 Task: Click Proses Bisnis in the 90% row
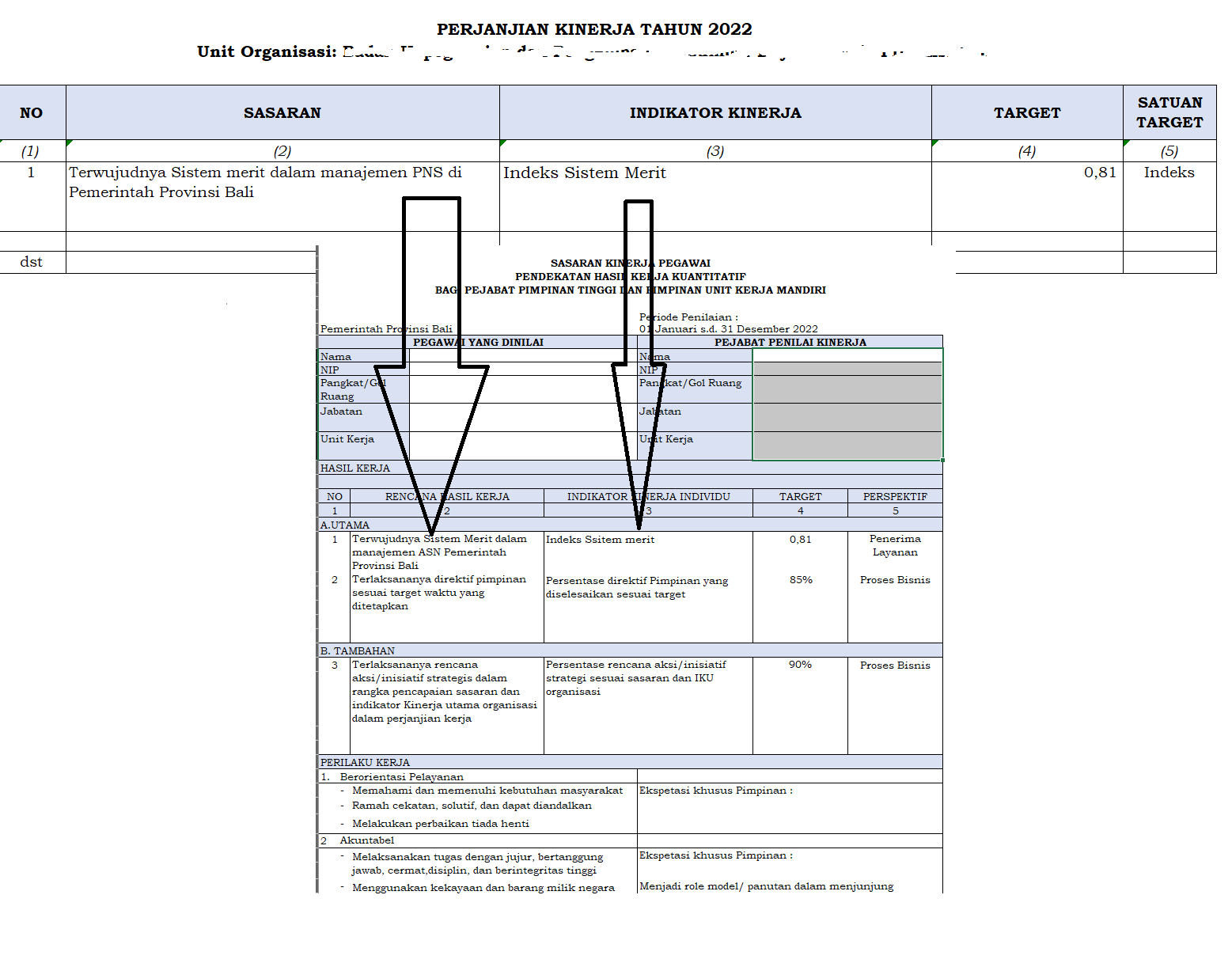[x=895, y=665]
